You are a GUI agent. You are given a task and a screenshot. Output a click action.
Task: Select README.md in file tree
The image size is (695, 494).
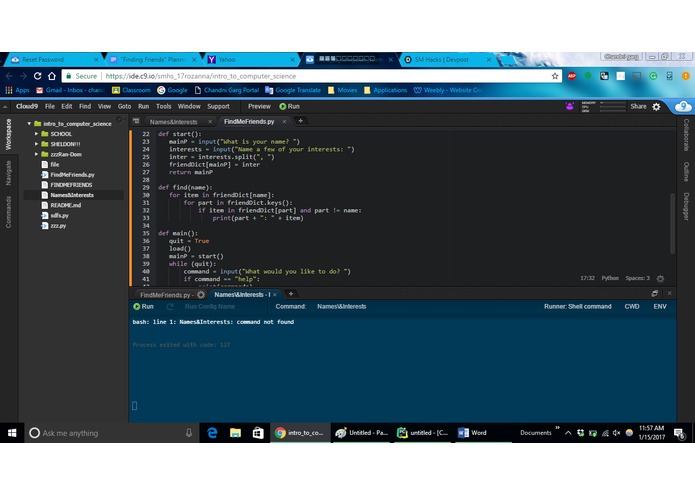pyautogui.click(x=66, y=205)
